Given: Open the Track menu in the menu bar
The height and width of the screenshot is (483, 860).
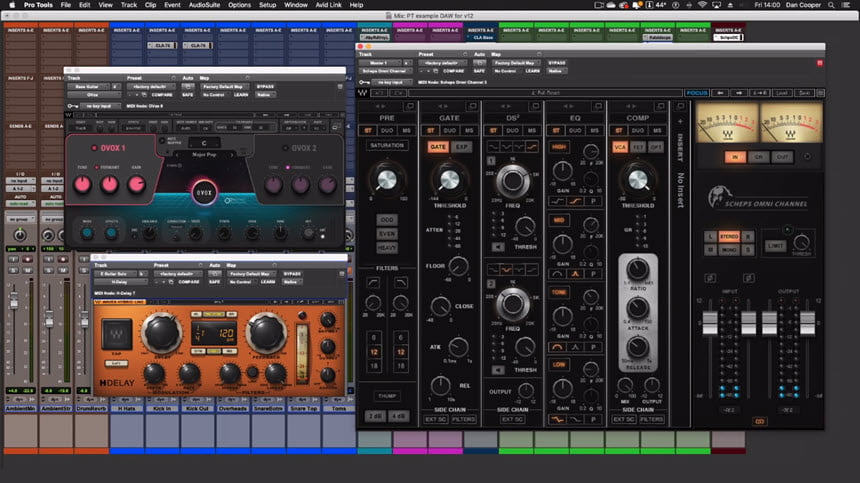Looking at the screenshot, I should coord(129,5).
